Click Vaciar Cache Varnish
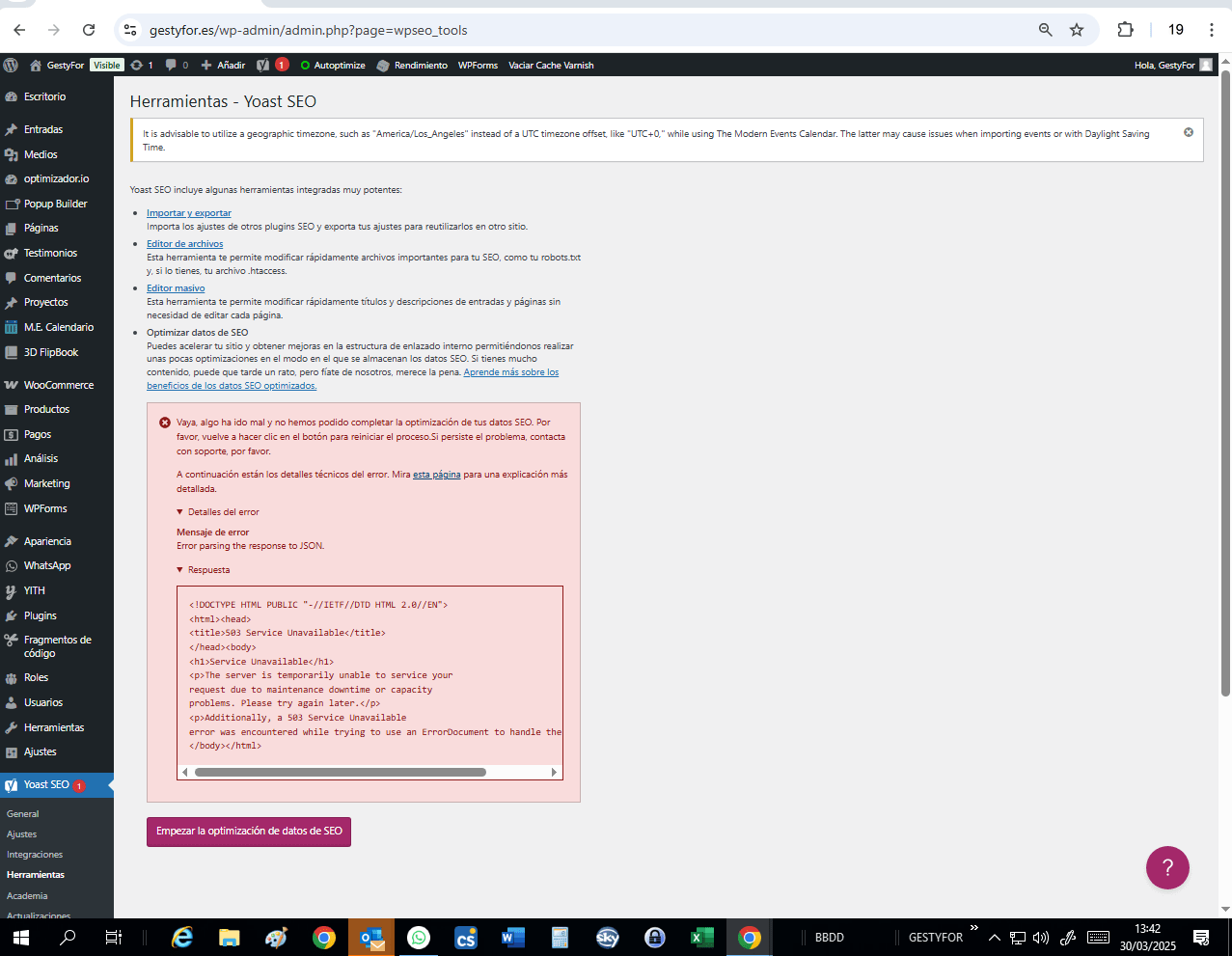This screenshot has height=956, width=1232. 551,66
